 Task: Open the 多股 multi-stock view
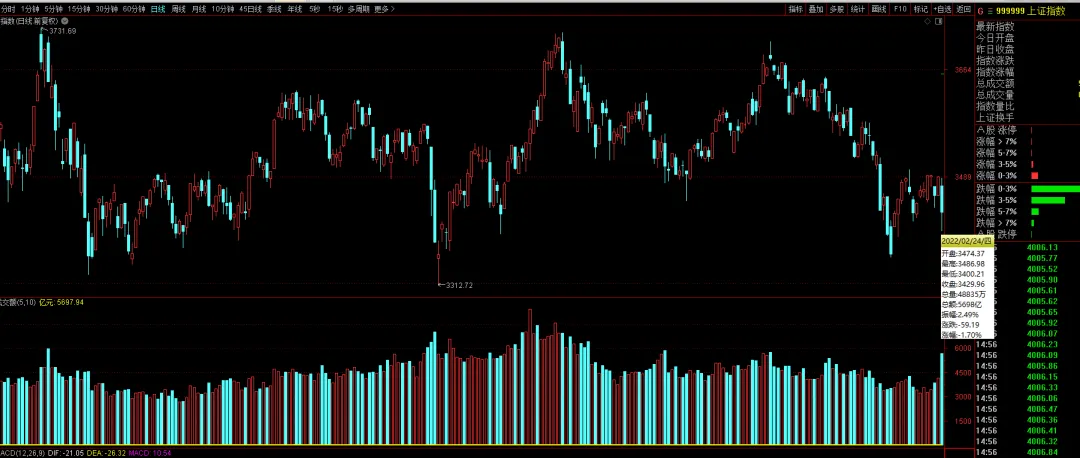pos(837,9)
